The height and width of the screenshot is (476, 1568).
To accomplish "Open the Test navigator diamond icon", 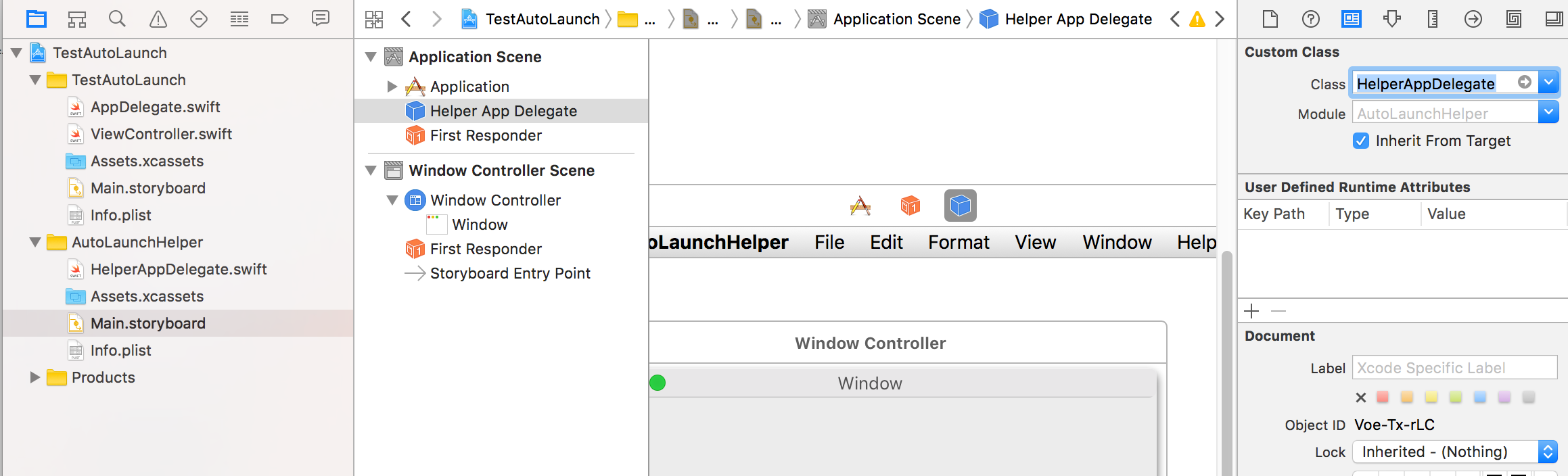I will pyautogui.click(x=199, y=19).
